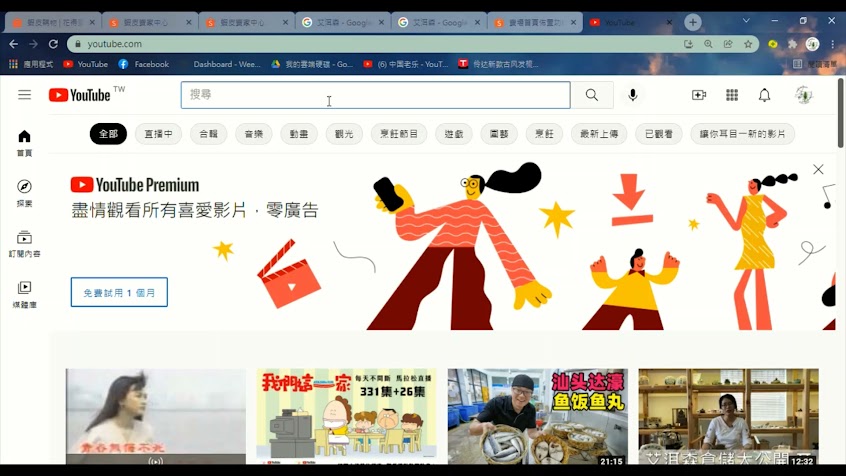The width and height of the screenshot is (846, 476).
Task: Select the 遊戲 filter chip
Action: coord(454,134)
